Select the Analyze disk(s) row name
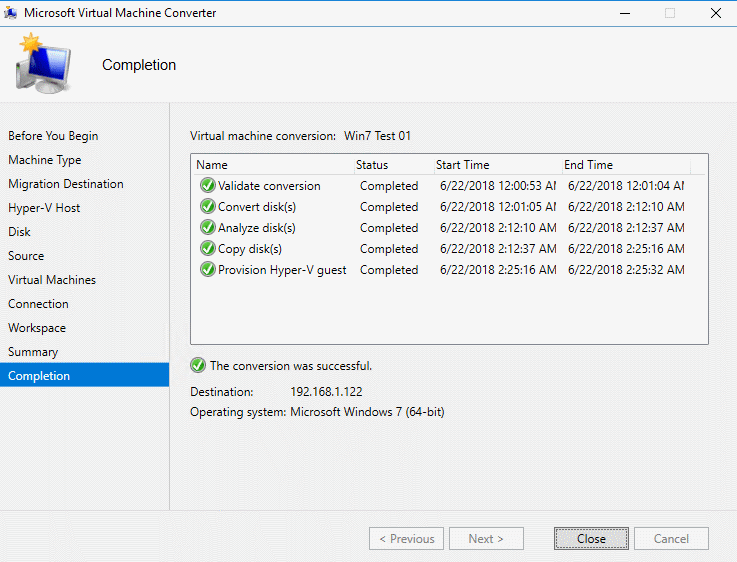 tap(257, 227)
